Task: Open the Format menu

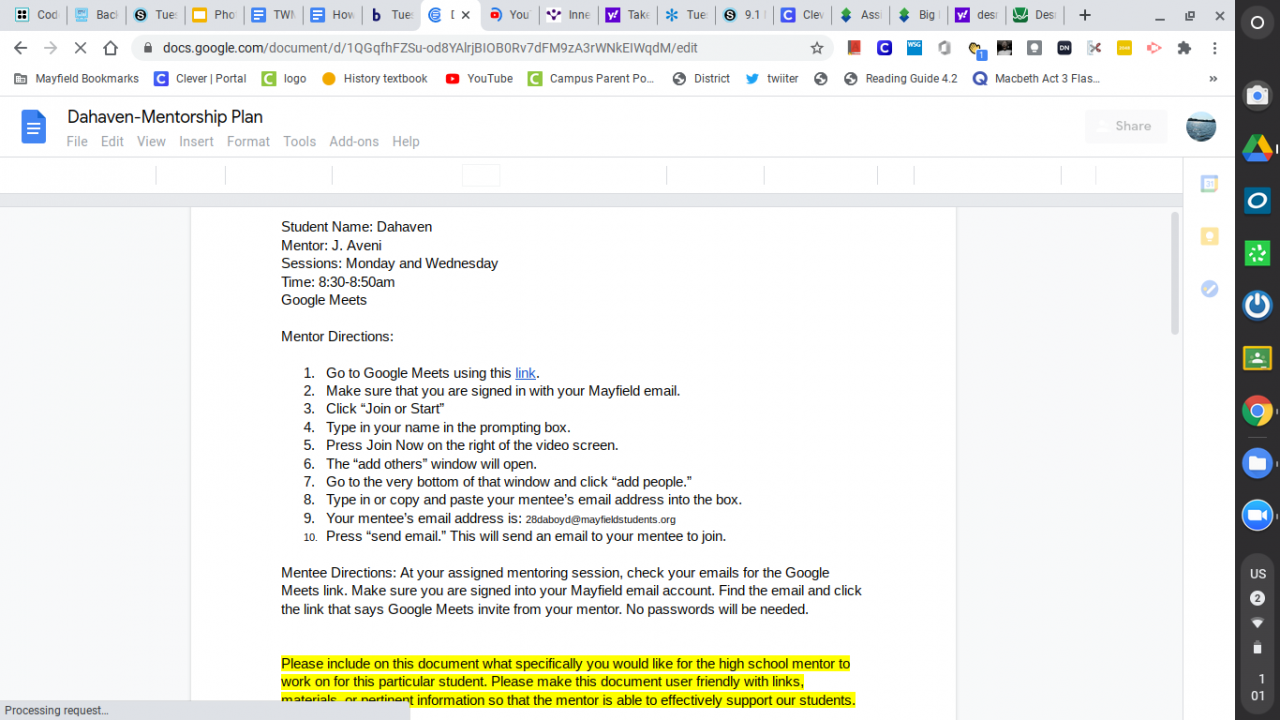Action: pos(248,142)
